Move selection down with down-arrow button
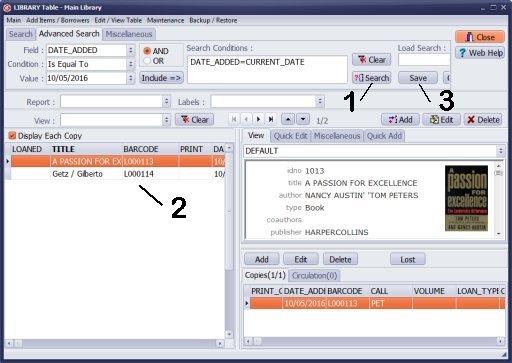The image size is (512, 363). pyautogui.click(x=303, y=119)
